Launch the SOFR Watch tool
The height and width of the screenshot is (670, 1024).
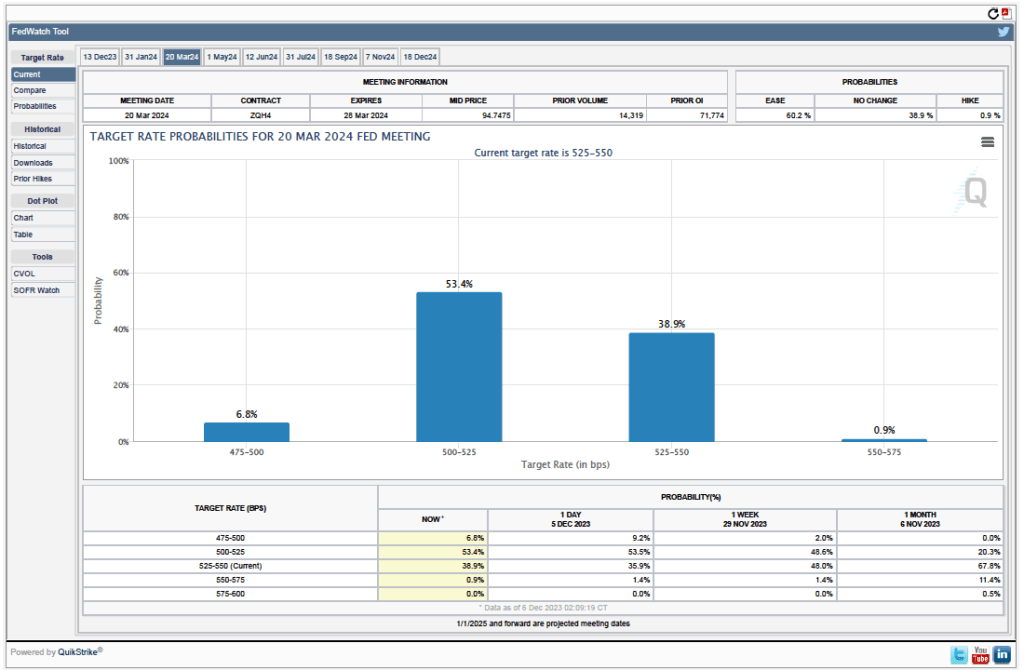36,290
